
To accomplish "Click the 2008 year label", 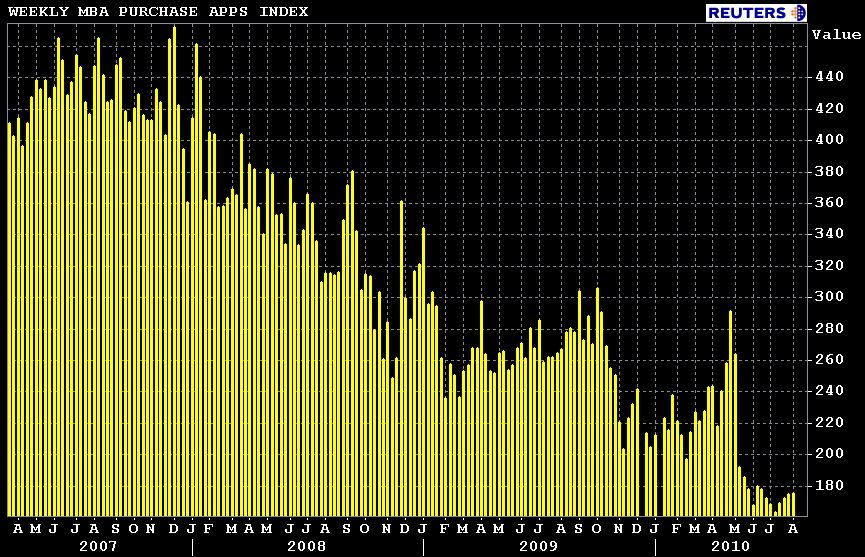I will (307, 546).
